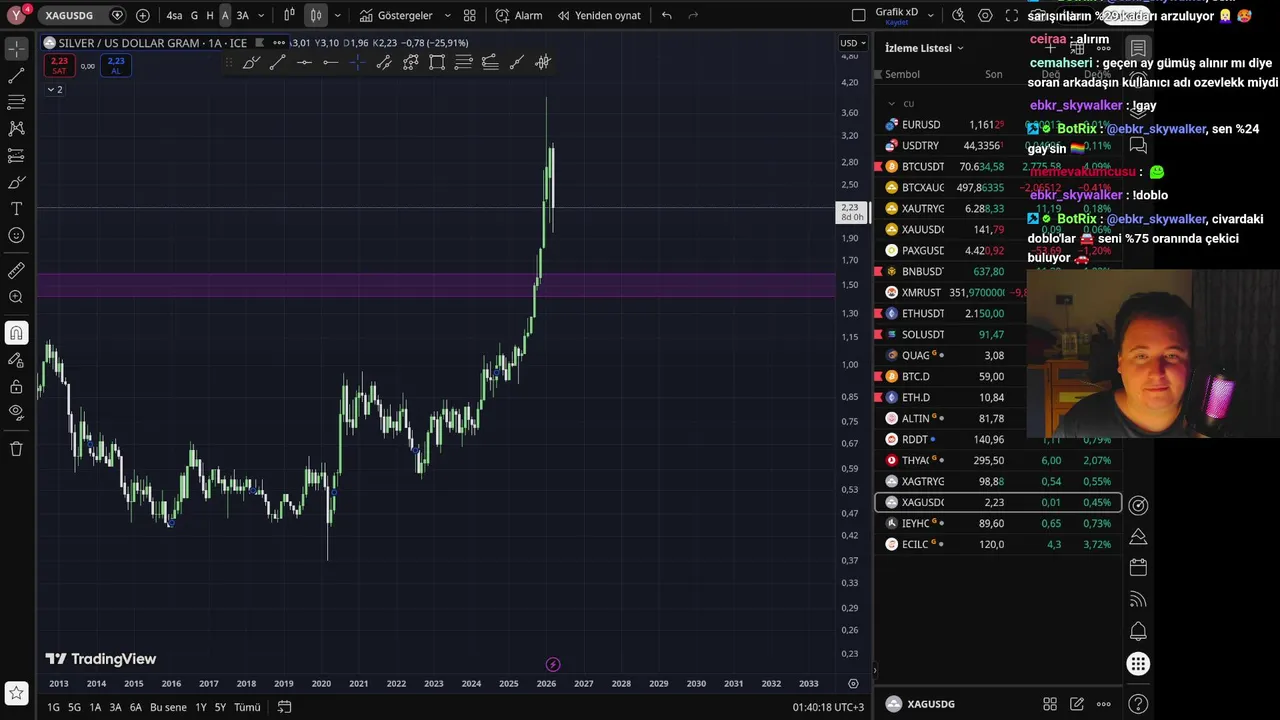Toggle magnet mode
This screenshot has width=1280, height=720.
16,333
